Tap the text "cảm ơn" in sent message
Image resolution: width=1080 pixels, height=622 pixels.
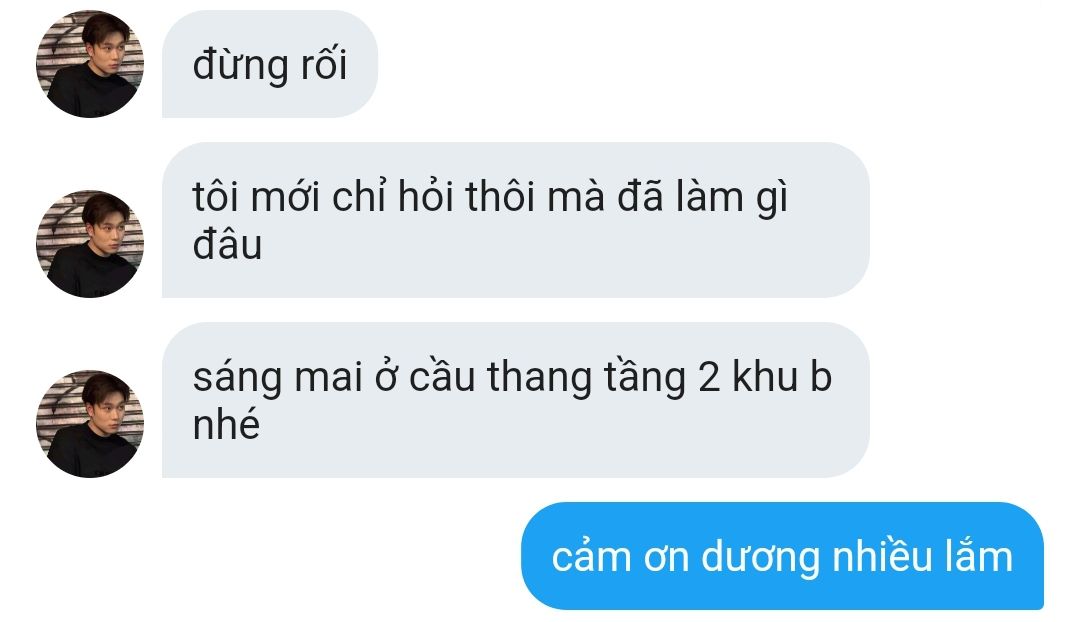coord(620,557)
